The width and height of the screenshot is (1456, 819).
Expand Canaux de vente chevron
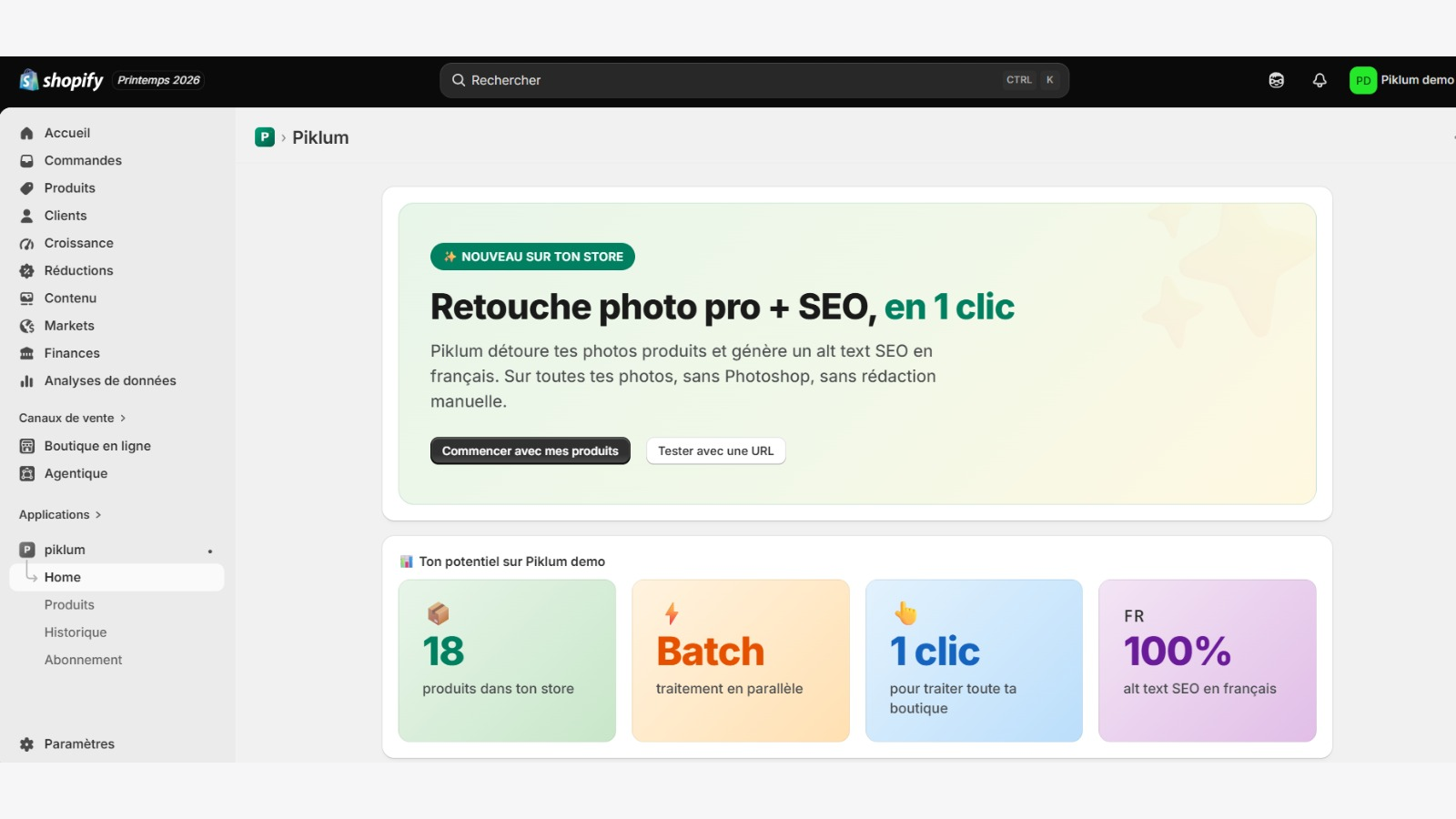[123, 418]
